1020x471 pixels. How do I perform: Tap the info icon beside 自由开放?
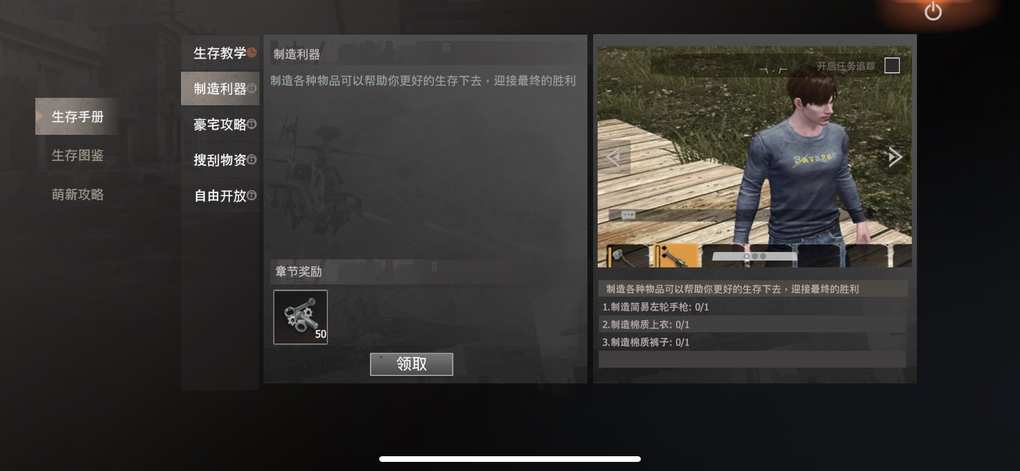click(252, 195)
